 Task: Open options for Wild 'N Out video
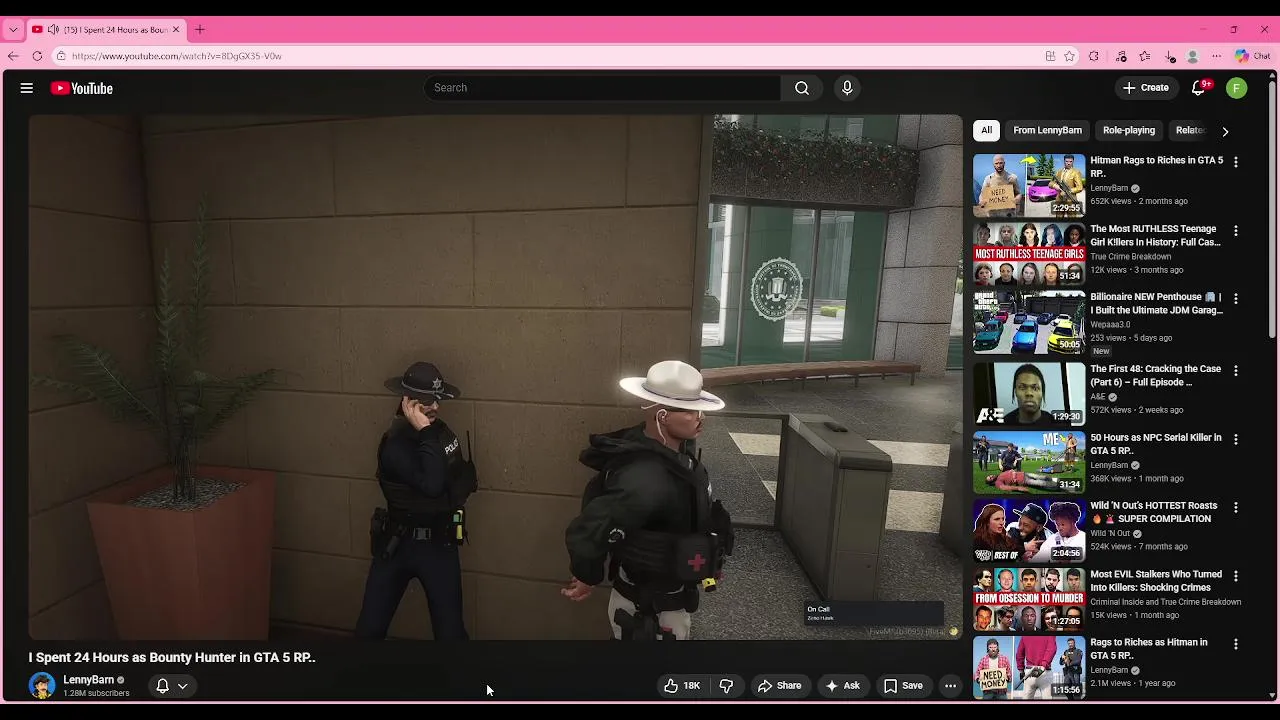click(x=1236, y=508)
